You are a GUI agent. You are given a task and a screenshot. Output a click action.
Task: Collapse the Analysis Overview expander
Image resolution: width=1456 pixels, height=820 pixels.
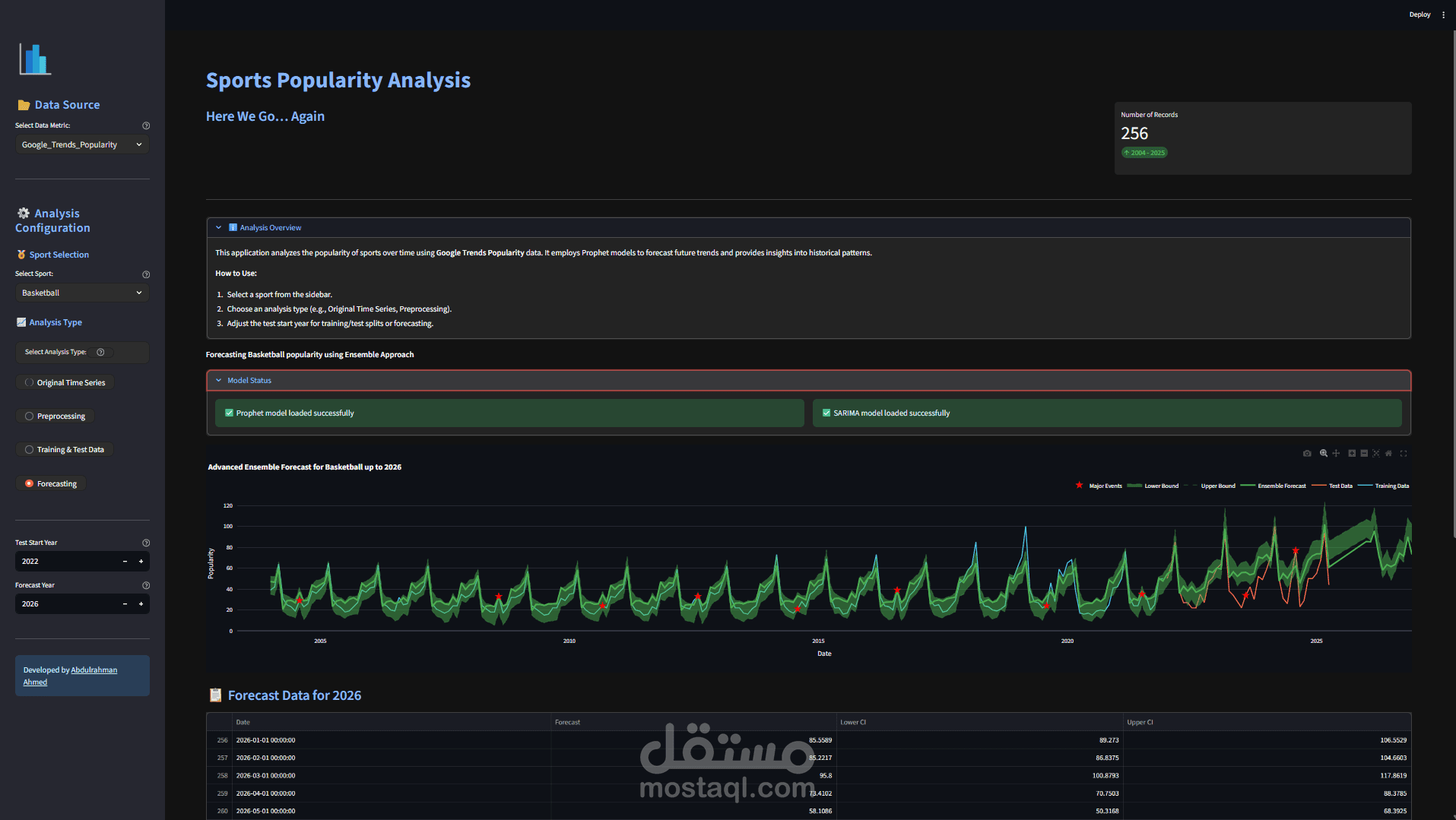[808, 227]
